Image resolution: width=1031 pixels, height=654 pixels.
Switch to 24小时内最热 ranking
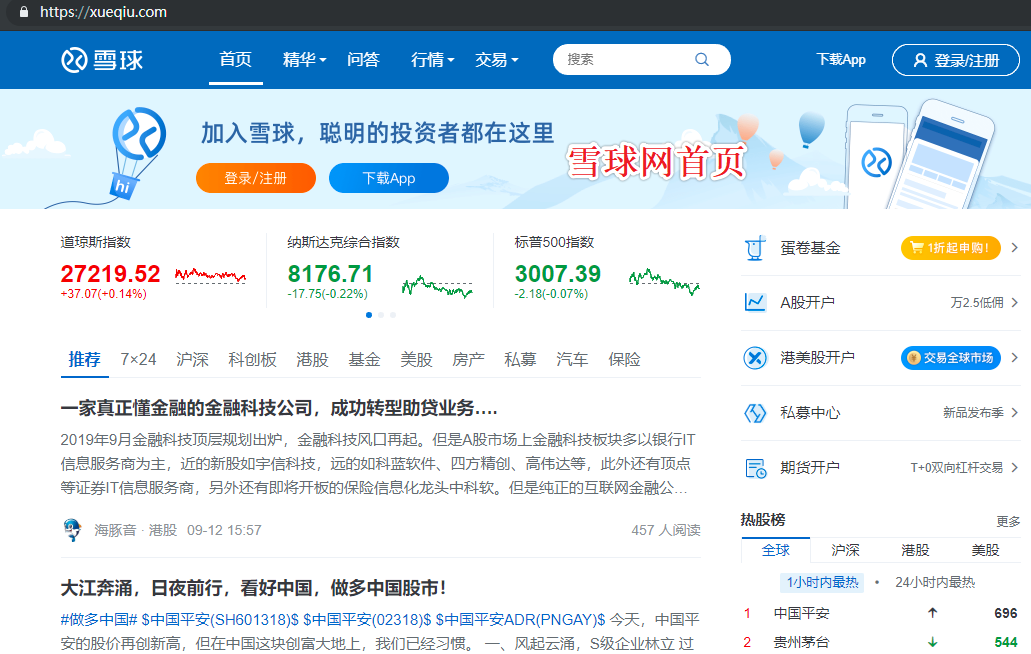pyautogui.click(x=935, y=582)
